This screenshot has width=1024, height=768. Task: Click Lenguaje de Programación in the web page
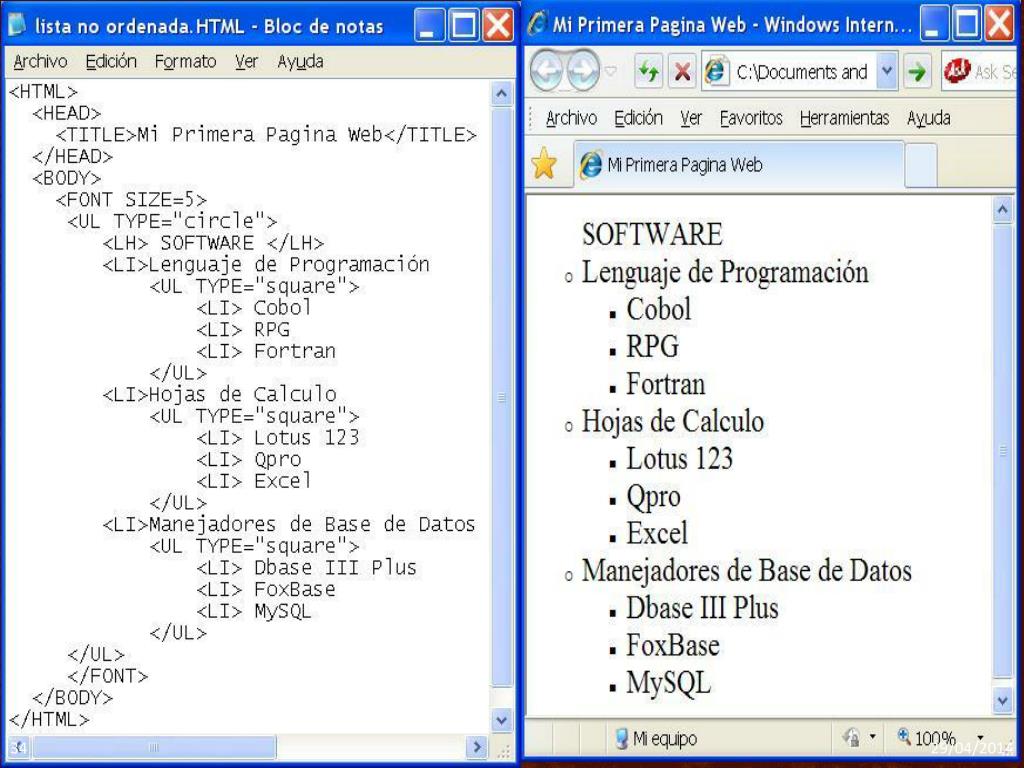(x=725, y=273)
